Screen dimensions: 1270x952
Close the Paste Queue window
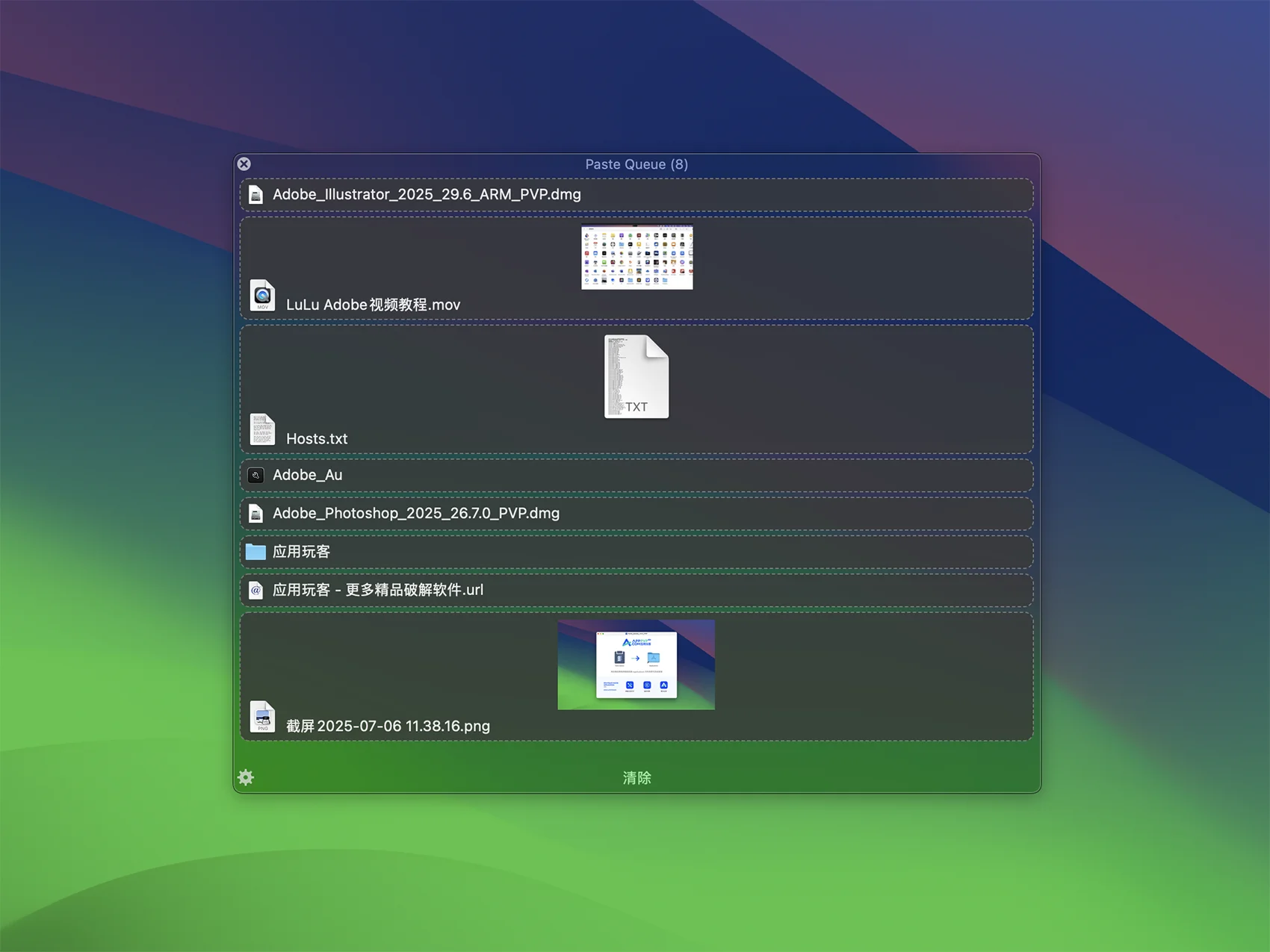pyautogui.click(x=244, y=164)
